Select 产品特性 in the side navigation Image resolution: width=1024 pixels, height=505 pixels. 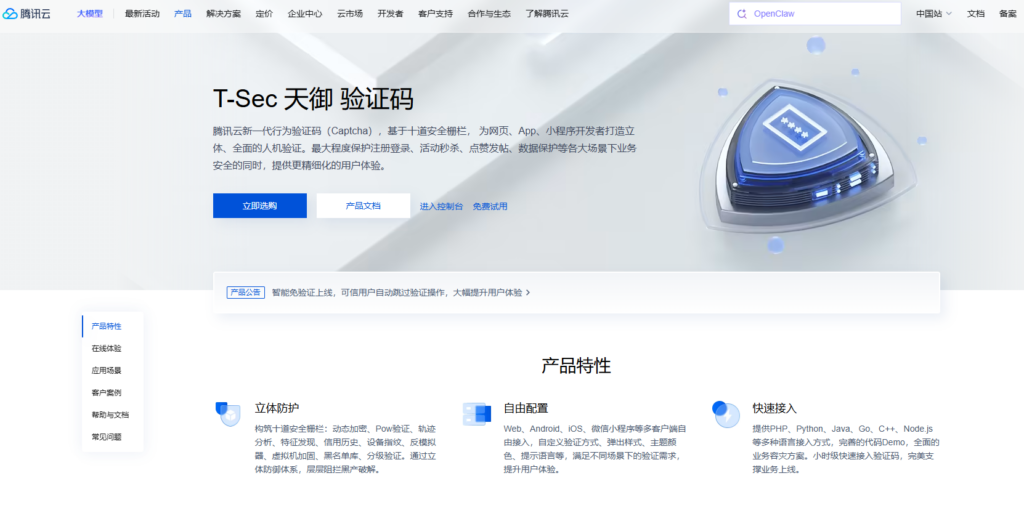pyautogui.click(x=106, y=326)
